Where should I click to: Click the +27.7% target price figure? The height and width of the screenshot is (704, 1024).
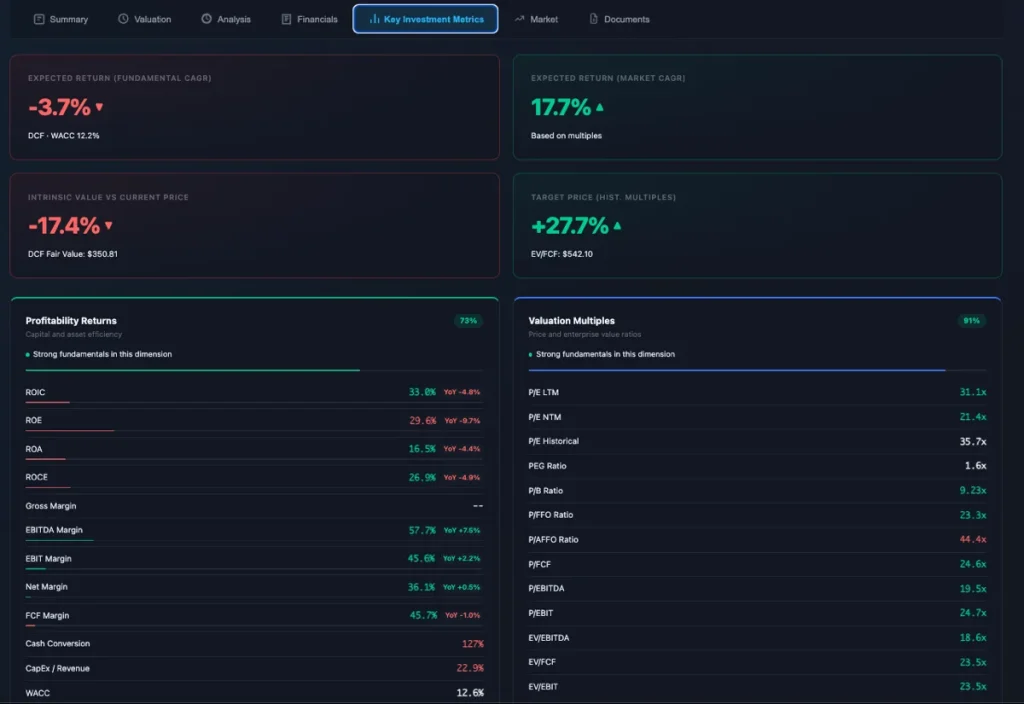[x=570, y=226]
